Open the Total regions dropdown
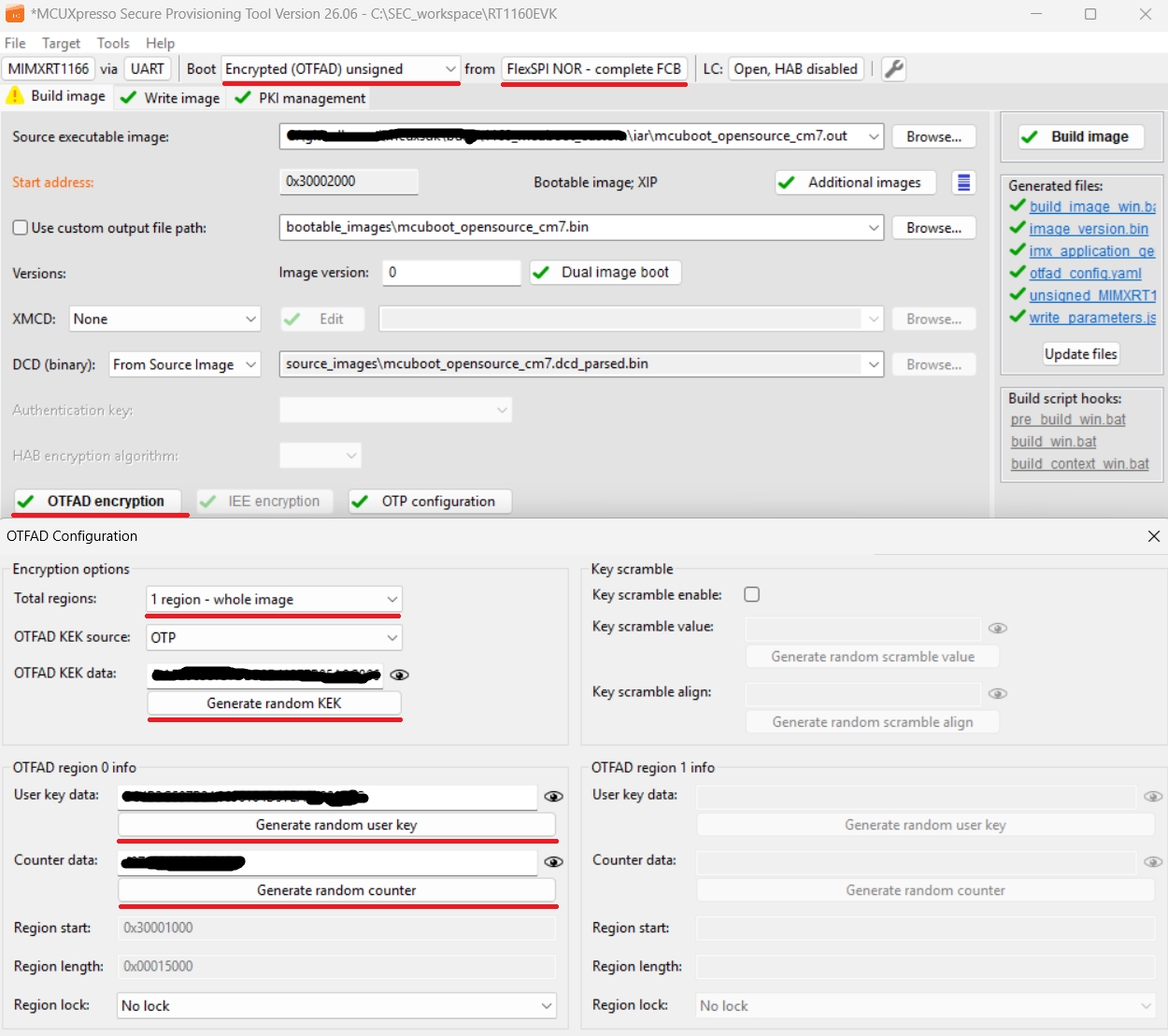 (274, 600)
